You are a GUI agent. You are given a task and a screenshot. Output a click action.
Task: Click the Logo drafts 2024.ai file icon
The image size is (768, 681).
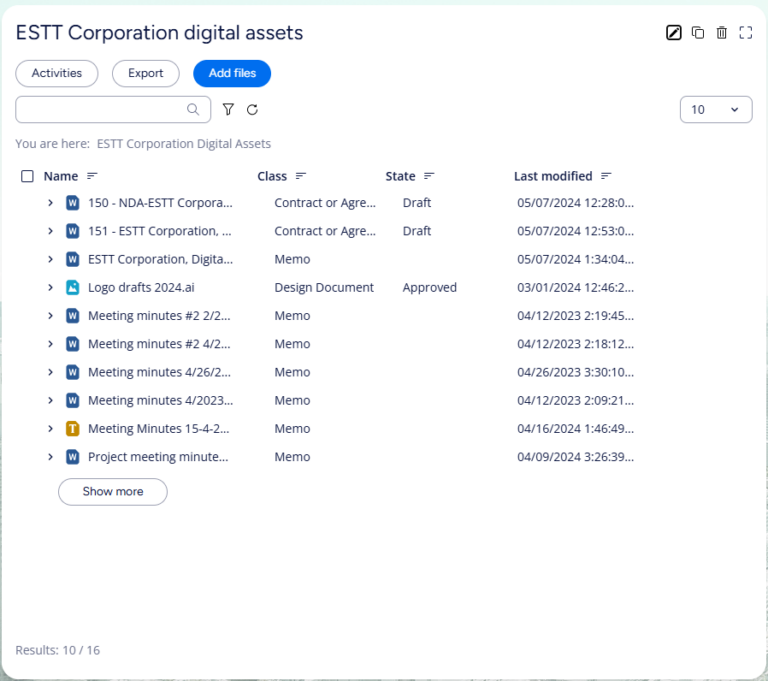[72, 288]
